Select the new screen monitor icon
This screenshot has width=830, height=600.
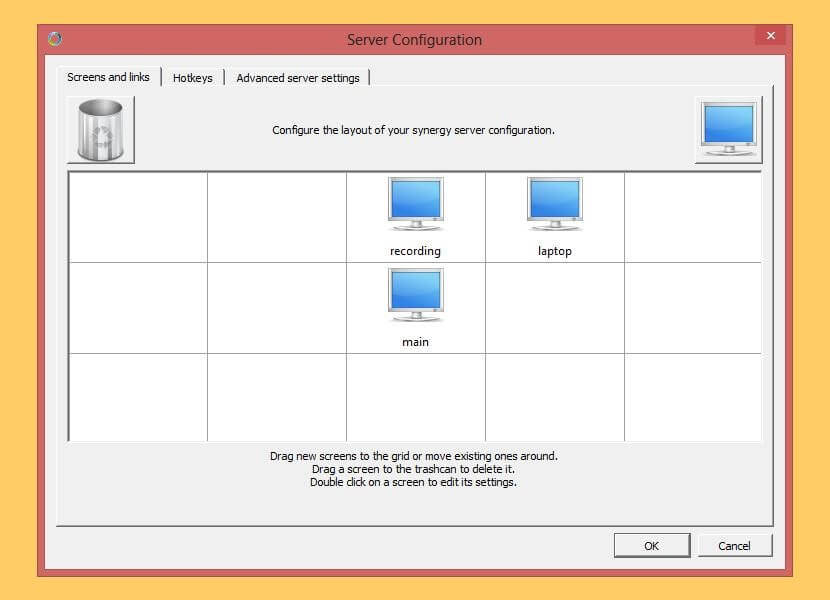pyautogui.click(x=728, y=130)
